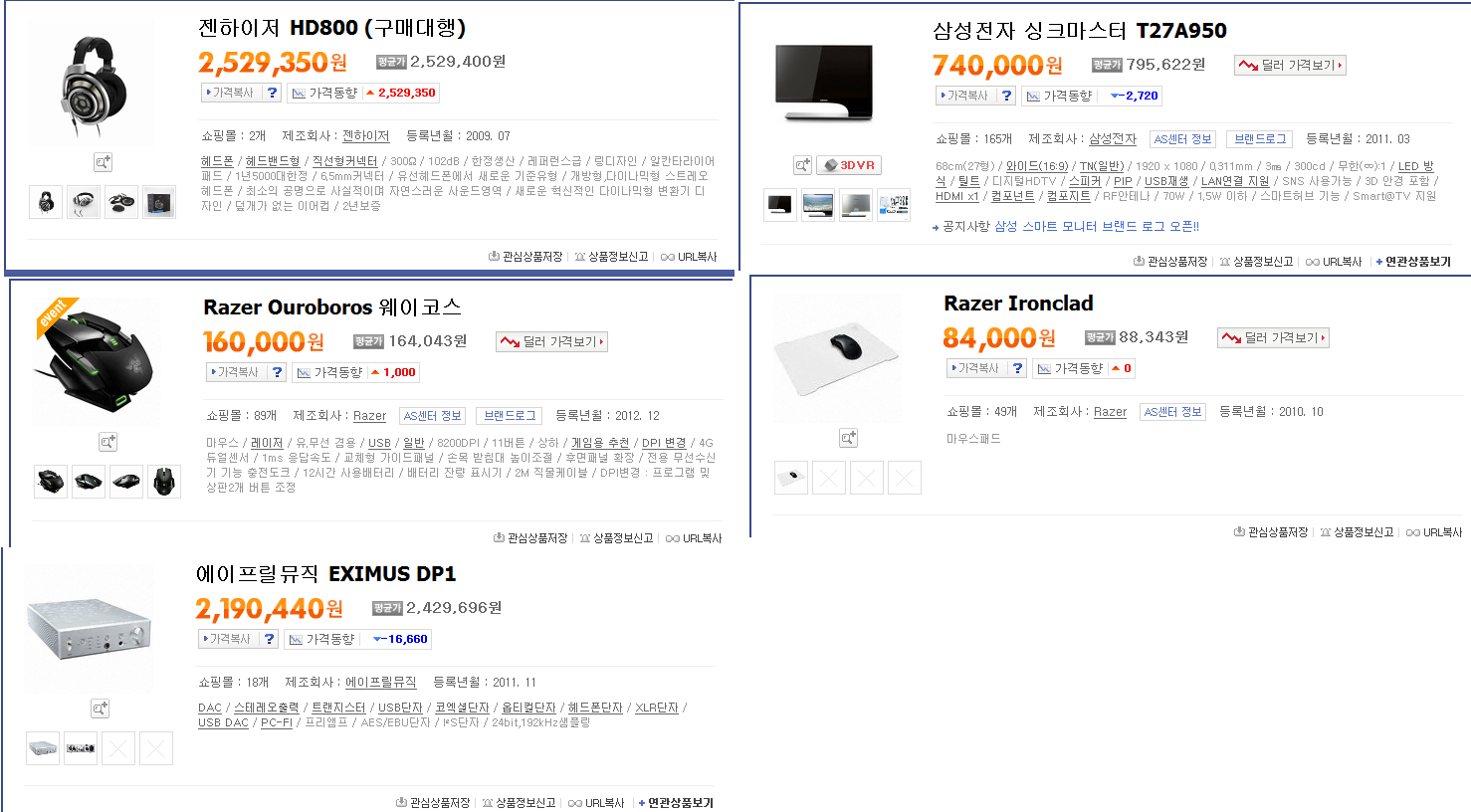Open the 헤드밴드형 spec link for HD800
Image resolution: width=1471 pixels, height=812 pixels.
click(273, 161)
